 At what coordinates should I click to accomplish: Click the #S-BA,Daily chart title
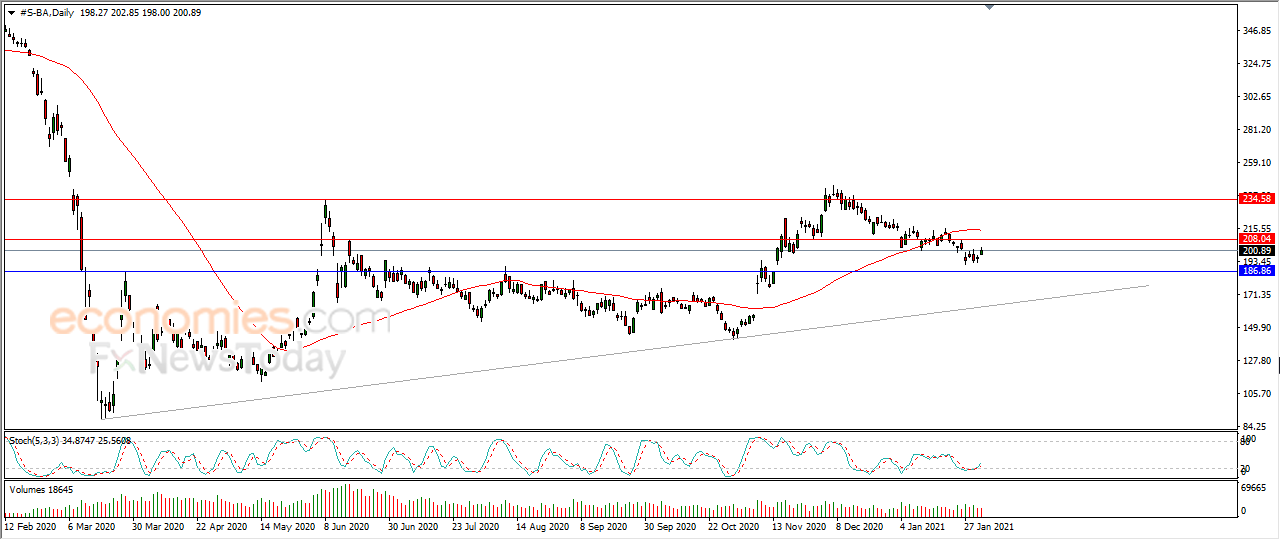point(47,13)
